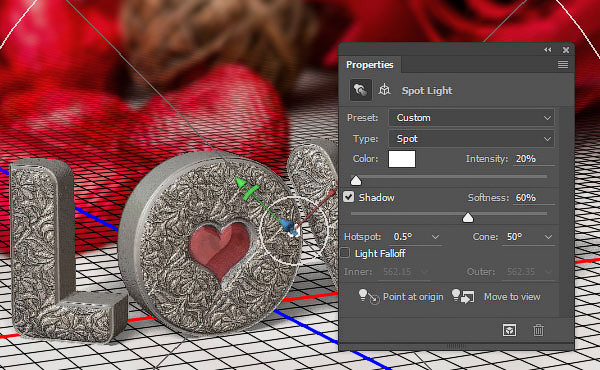The height and width of the screenshot is (370, 600).
Task: Open the Type dropdown showing Spot
Action: tap(471, 139)
